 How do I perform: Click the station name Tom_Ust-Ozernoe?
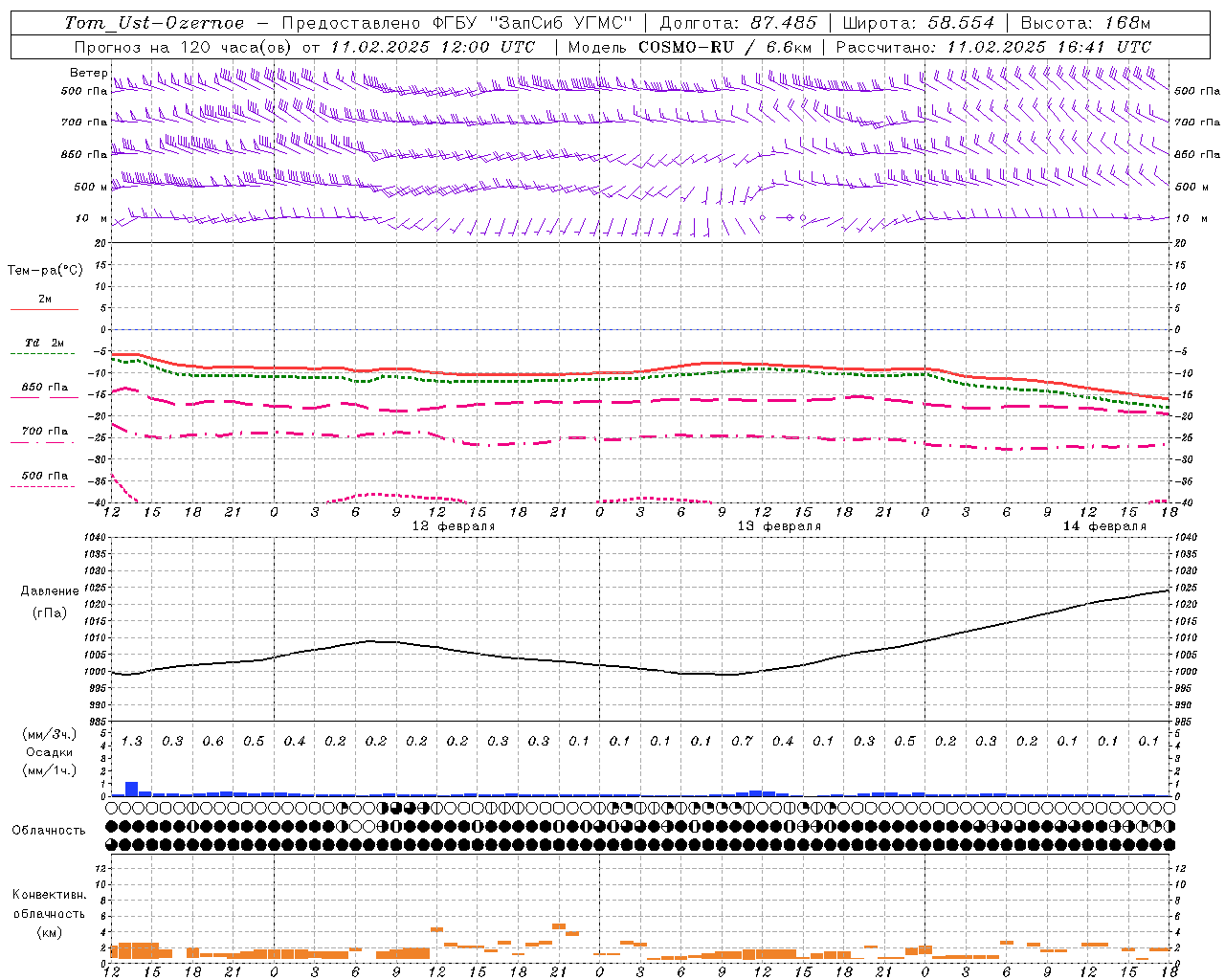click(x=154, y=23)
